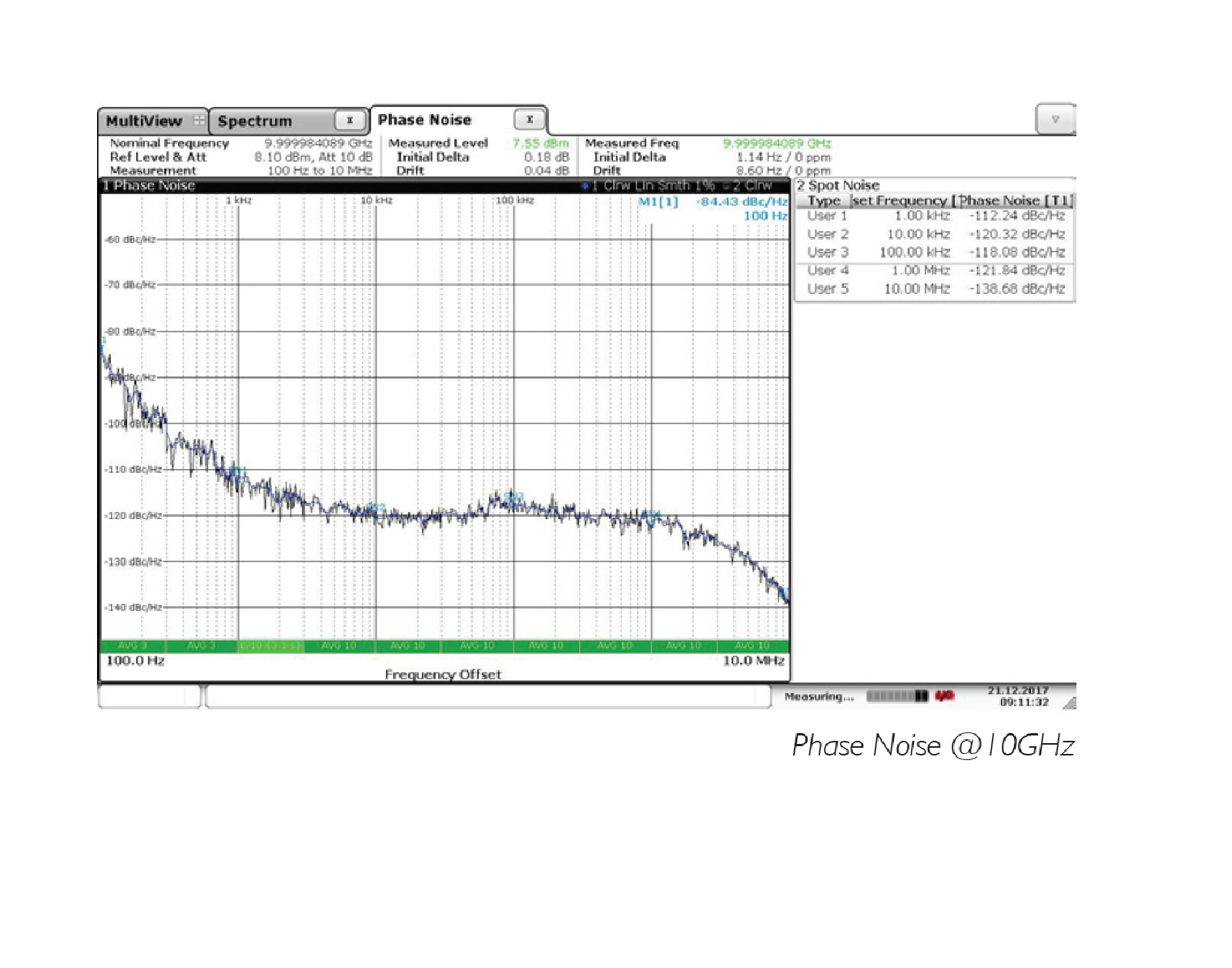Click the date and time display
1232x968 pixels.
[1018, 696]
